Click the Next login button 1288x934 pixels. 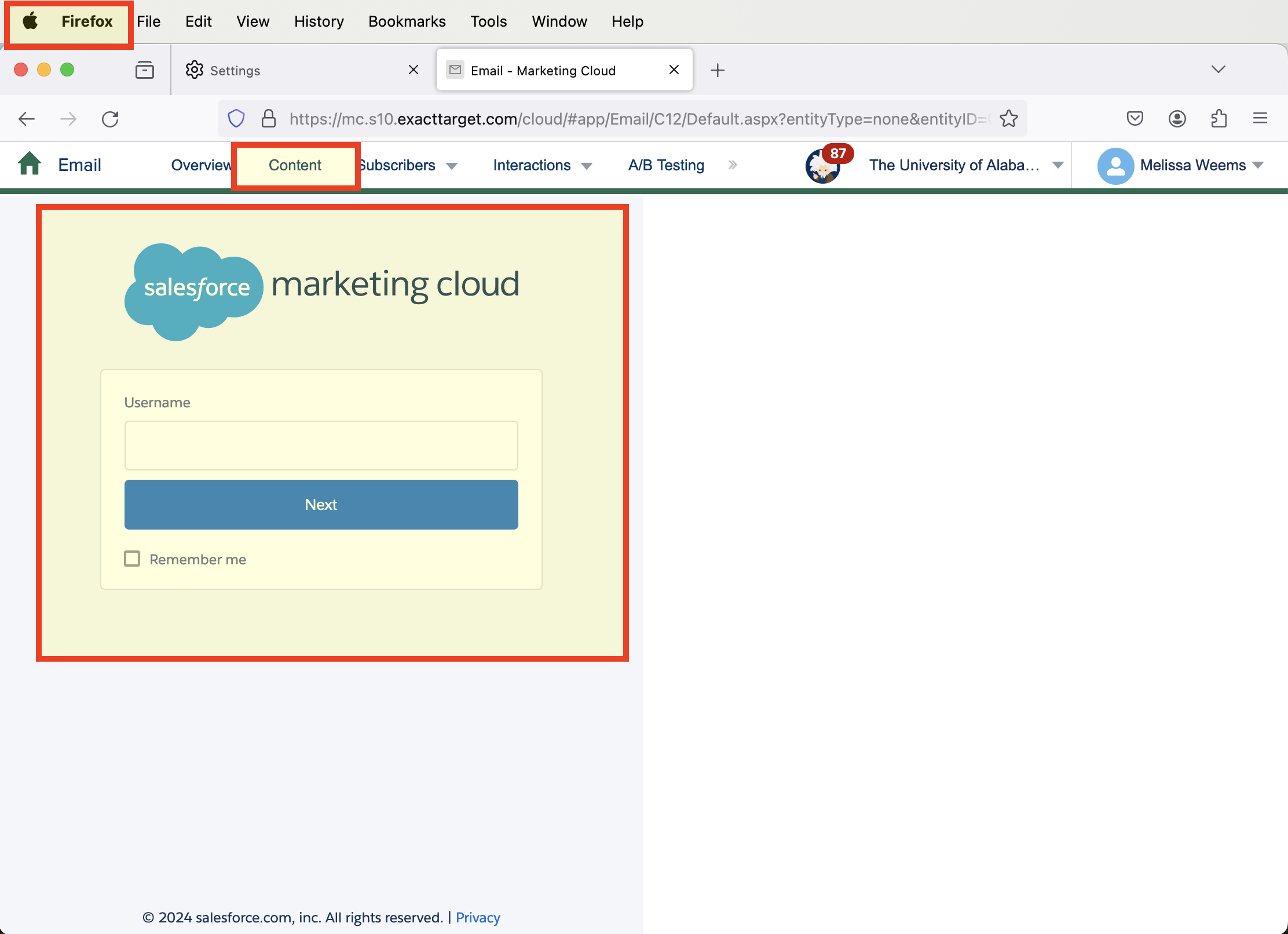[321, 504]
